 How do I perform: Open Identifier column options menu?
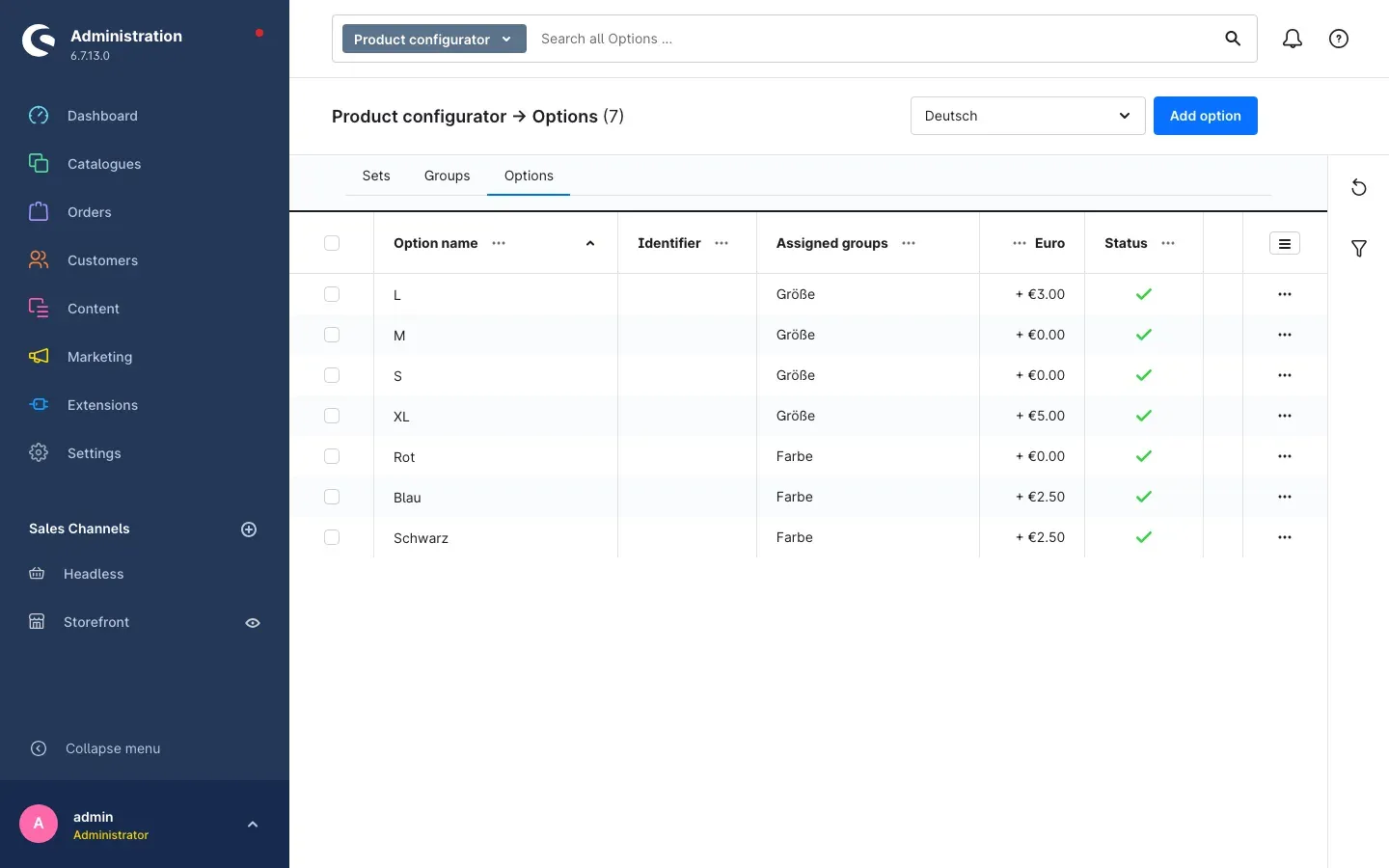[722, 243]
